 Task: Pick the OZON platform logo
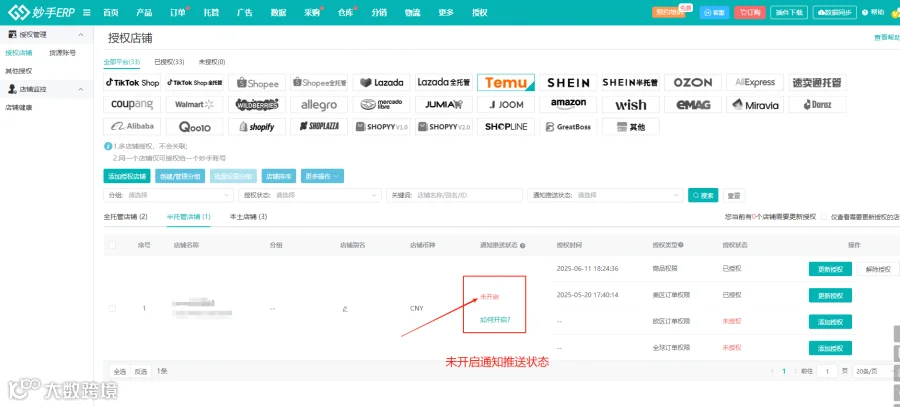pos(693,83)
